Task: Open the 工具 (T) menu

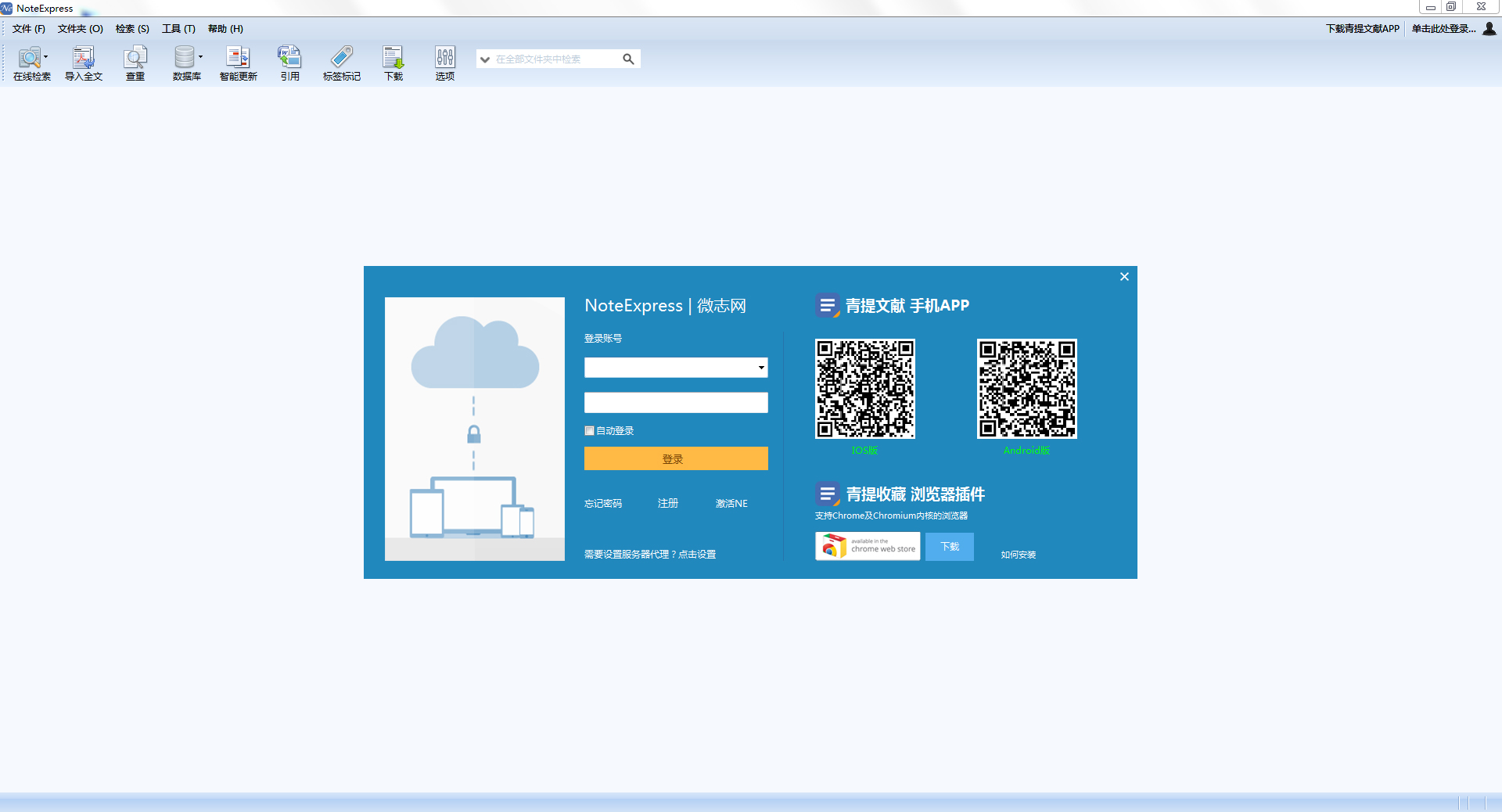Action: [x=178, y=28]
